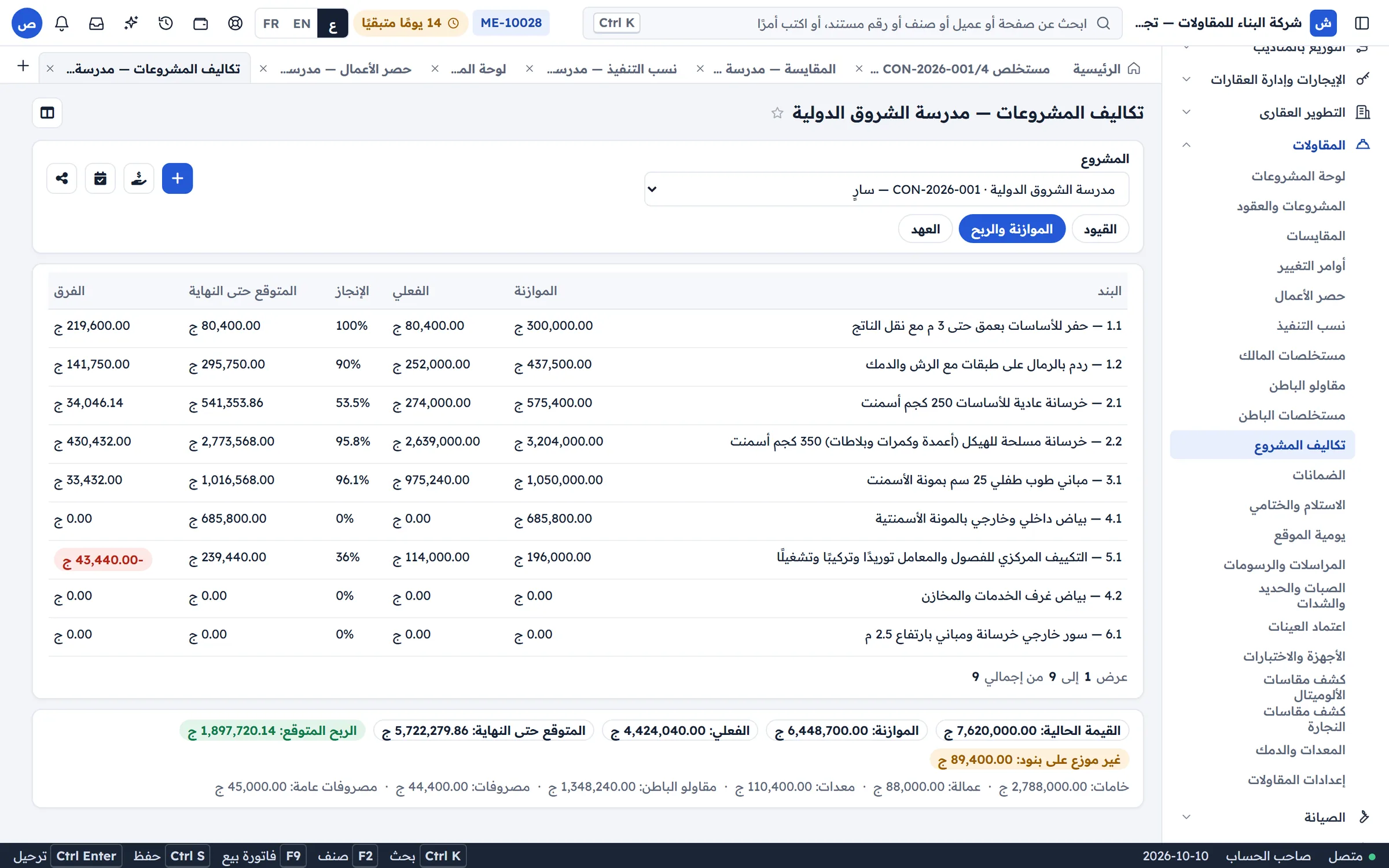Viewport: 1389px width, 868px height.
Task: Click the user avatar ص
Action: coord(27,23)
